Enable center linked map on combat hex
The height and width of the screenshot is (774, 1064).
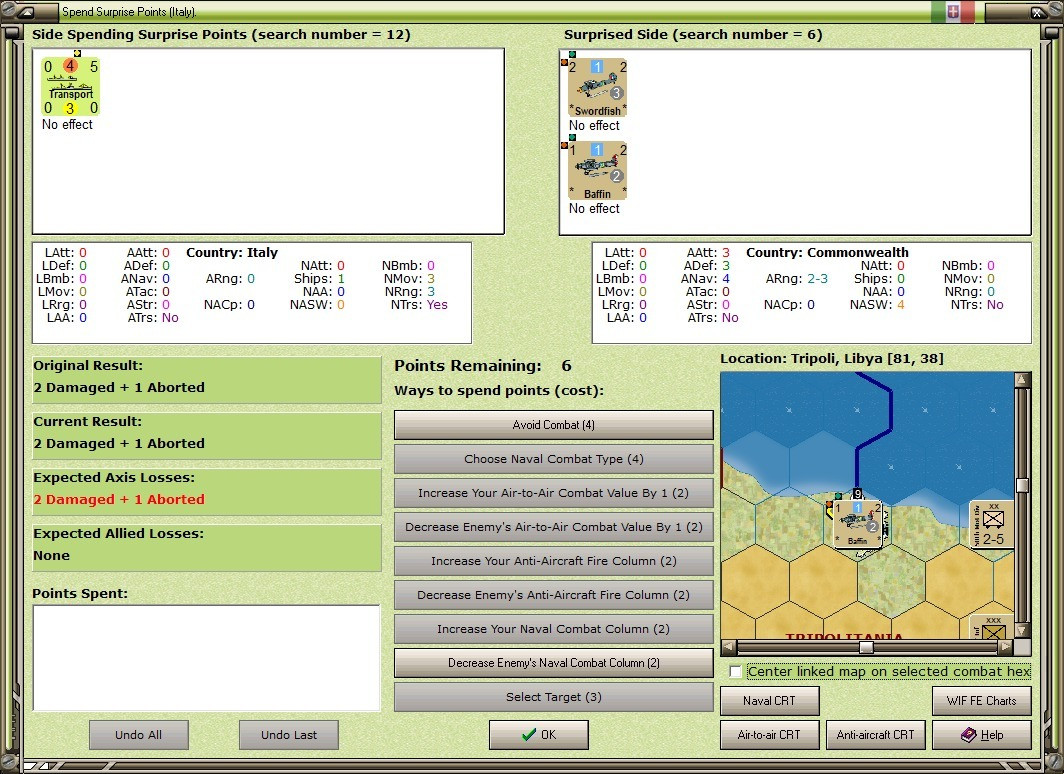coord(735,672)
